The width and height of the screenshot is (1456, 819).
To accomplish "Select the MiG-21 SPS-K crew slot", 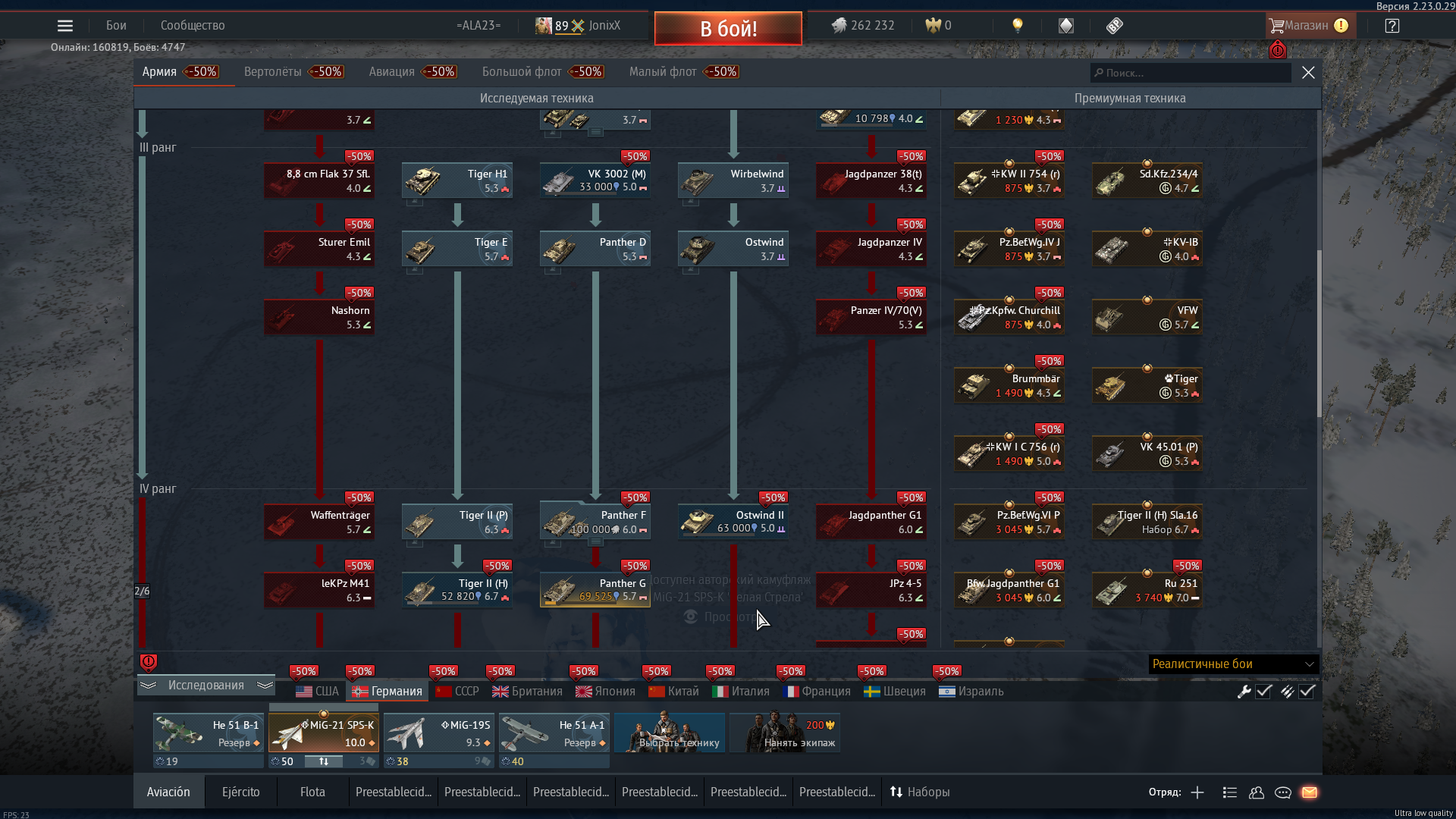I will pyautogui.click(x=324, y=733).
